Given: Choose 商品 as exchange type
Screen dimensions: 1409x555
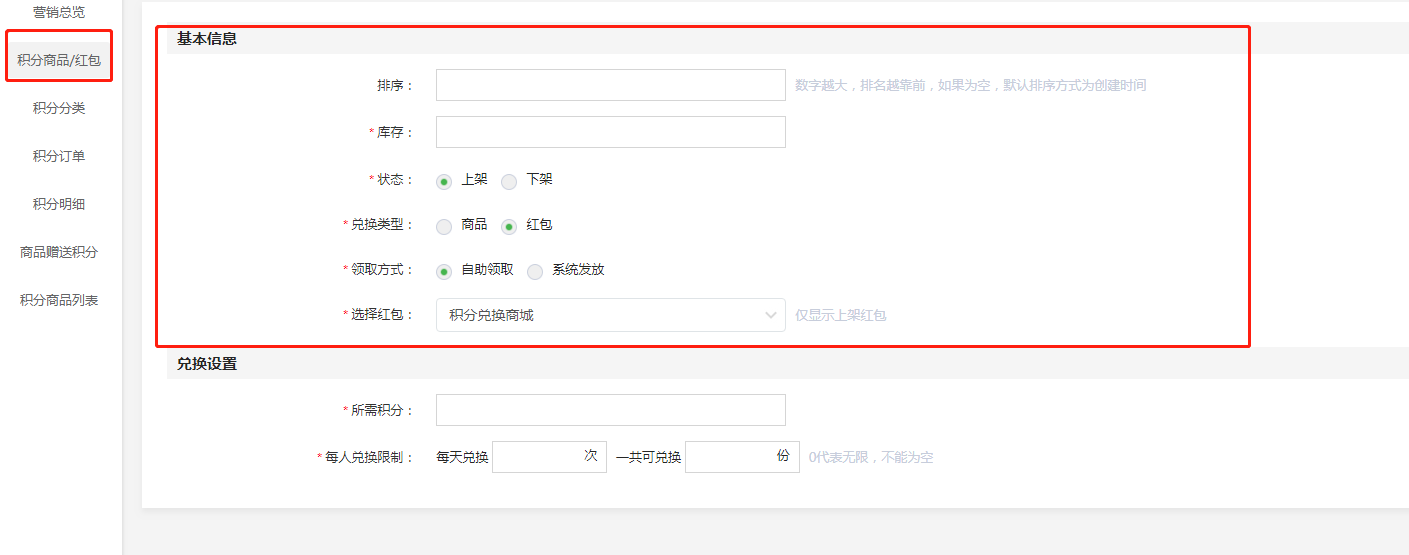Looking at the screenshot, I should click(x=444, y=226).
